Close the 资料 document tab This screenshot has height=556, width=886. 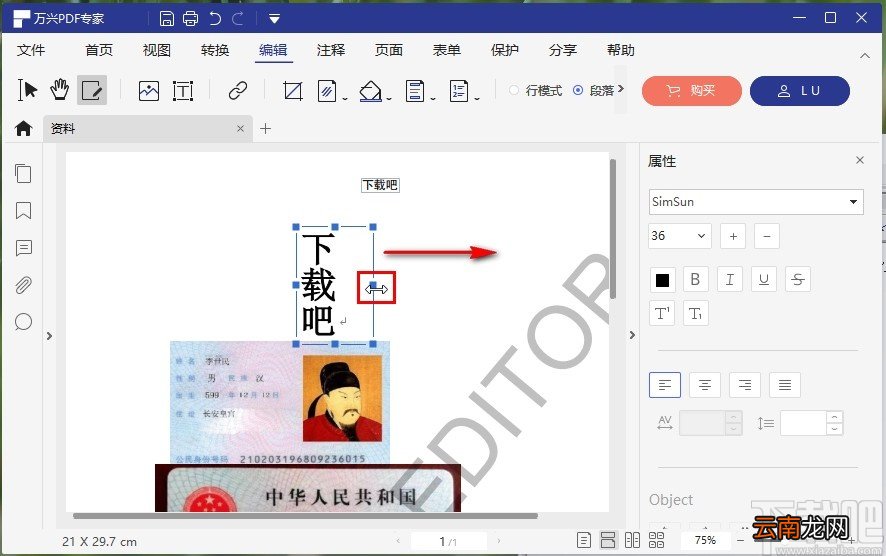[240, 129]
